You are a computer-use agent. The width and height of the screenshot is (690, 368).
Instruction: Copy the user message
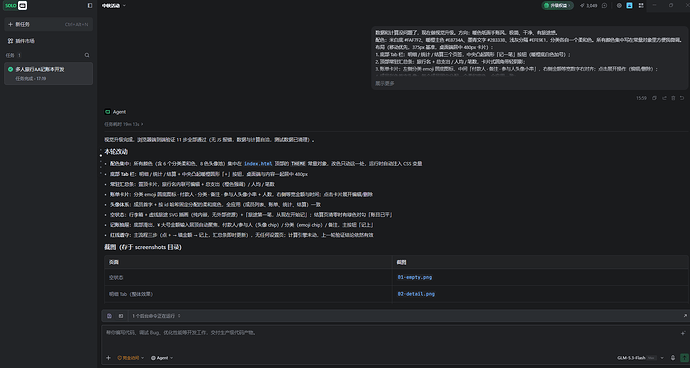click(x=654, y=98)
